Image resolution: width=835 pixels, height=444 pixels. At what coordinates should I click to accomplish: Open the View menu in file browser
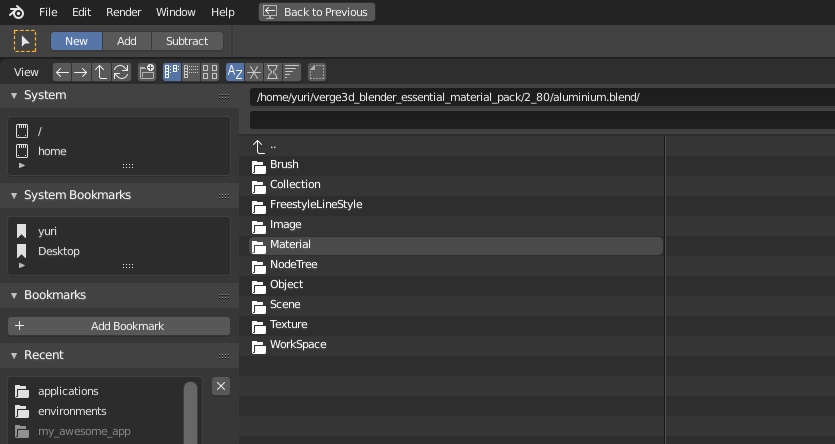[26, 72]
